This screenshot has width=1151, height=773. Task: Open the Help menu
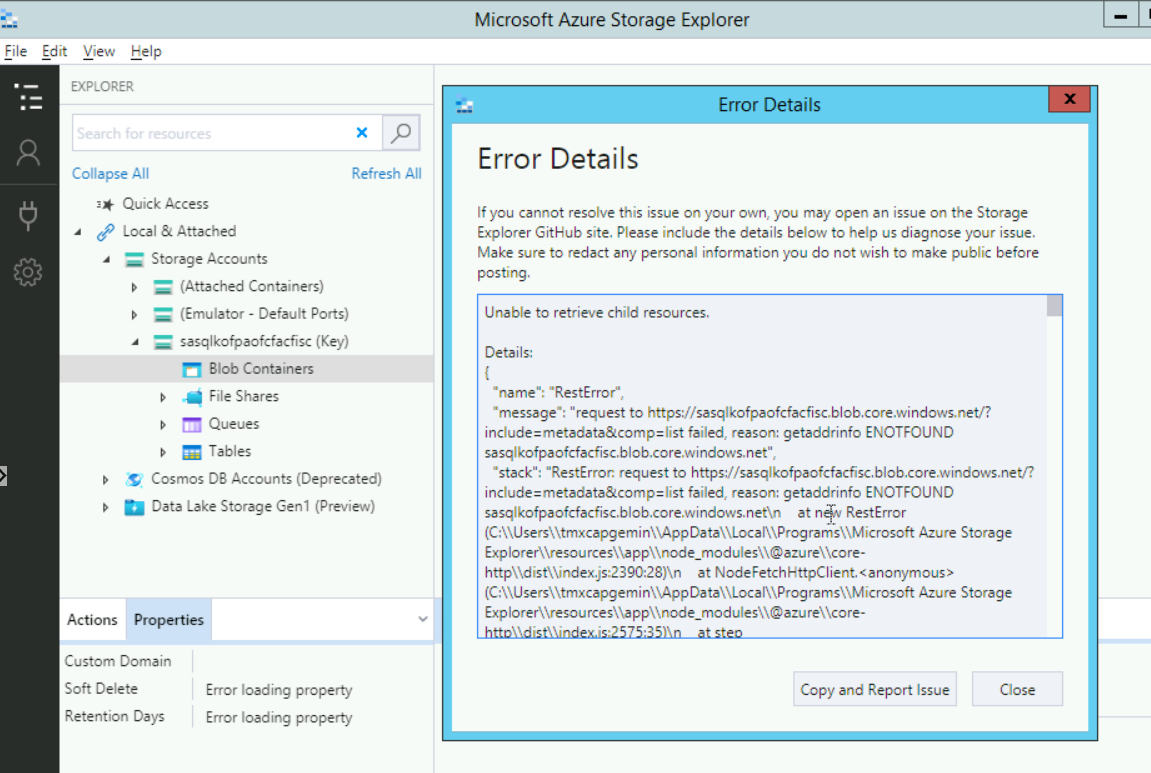146,51
